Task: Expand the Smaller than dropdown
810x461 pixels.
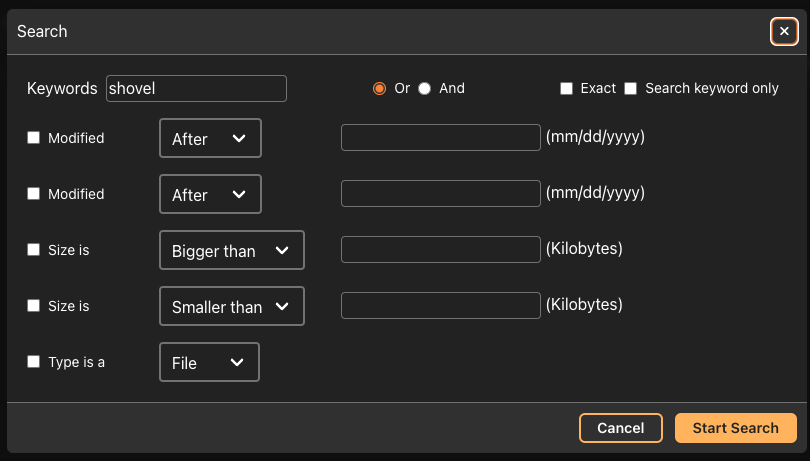Action: click(232, 306)
